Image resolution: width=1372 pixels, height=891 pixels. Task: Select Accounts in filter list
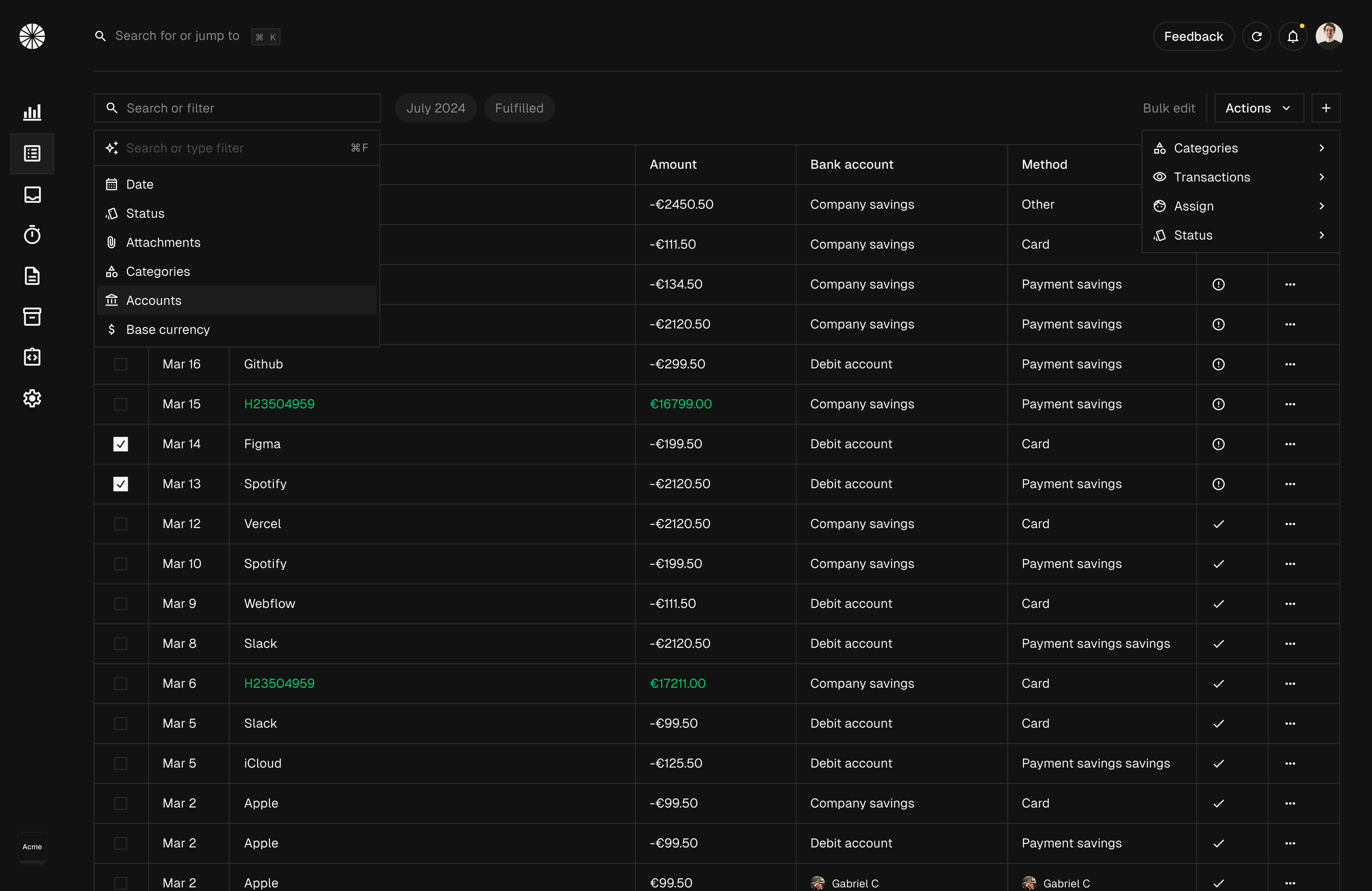pos(154,301)
